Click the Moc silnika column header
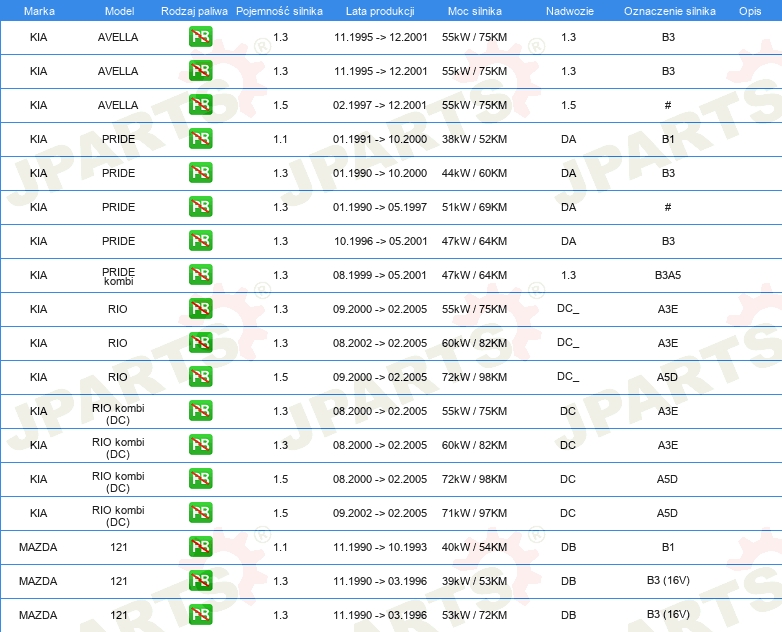 point(474,11)
